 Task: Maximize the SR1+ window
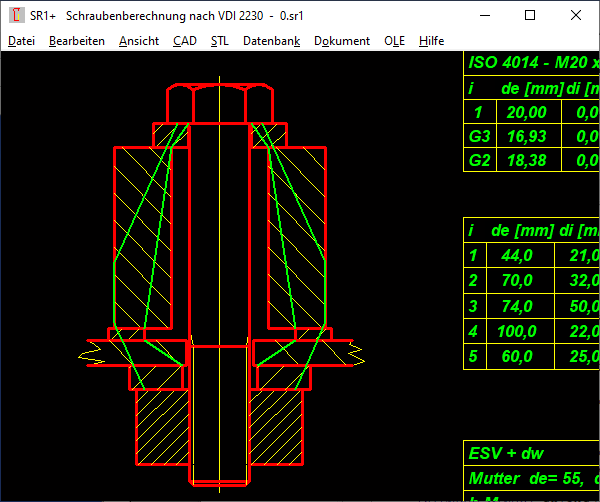point(530,16)
